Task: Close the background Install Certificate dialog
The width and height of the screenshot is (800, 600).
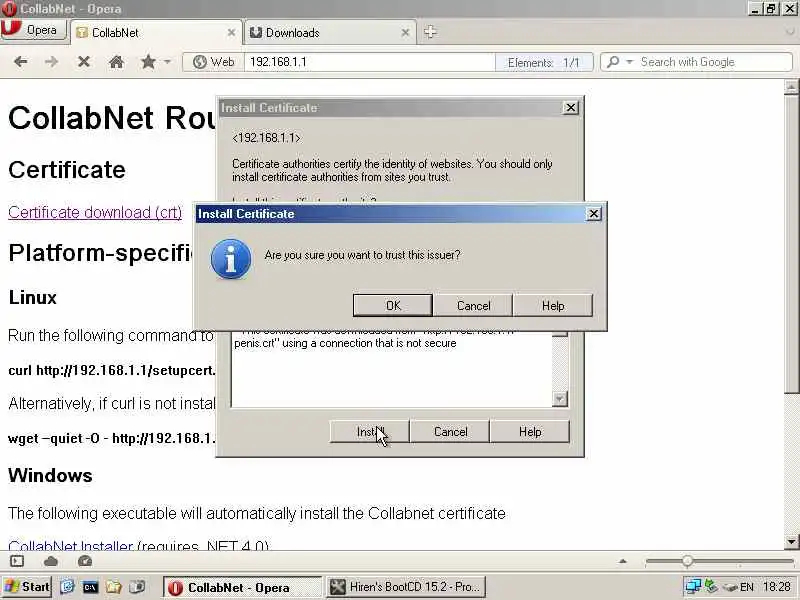Action: [570, 108]
